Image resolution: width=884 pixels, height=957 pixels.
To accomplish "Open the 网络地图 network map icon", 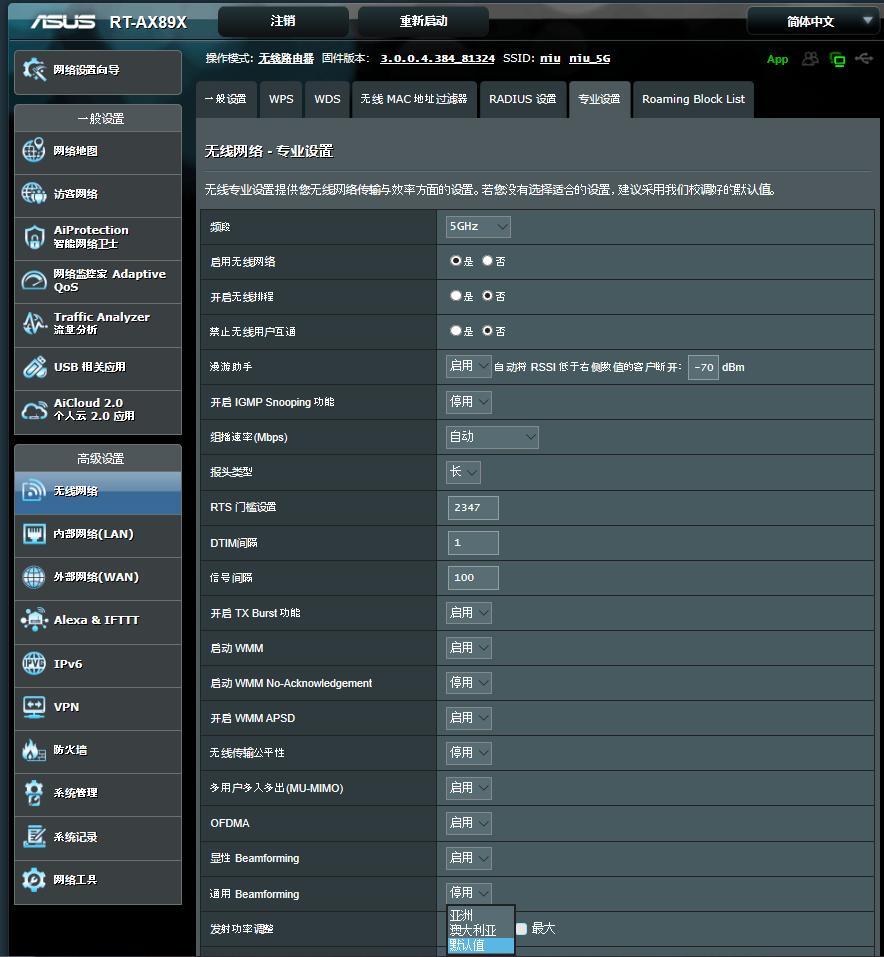I will 35,151.
